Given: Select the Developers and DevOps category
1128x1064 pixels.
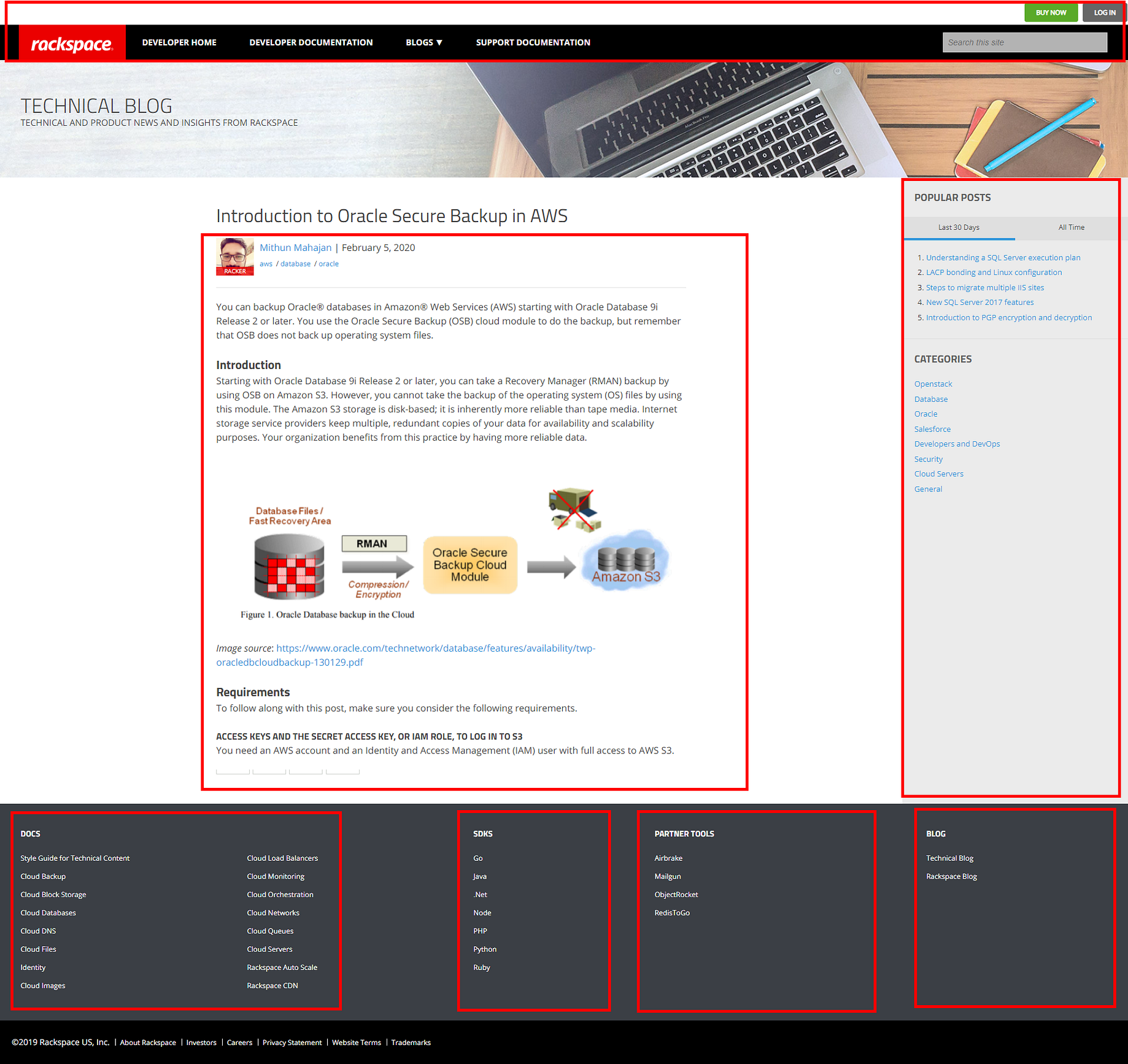Looking at the screenshot, I should [x=957, y=444].
